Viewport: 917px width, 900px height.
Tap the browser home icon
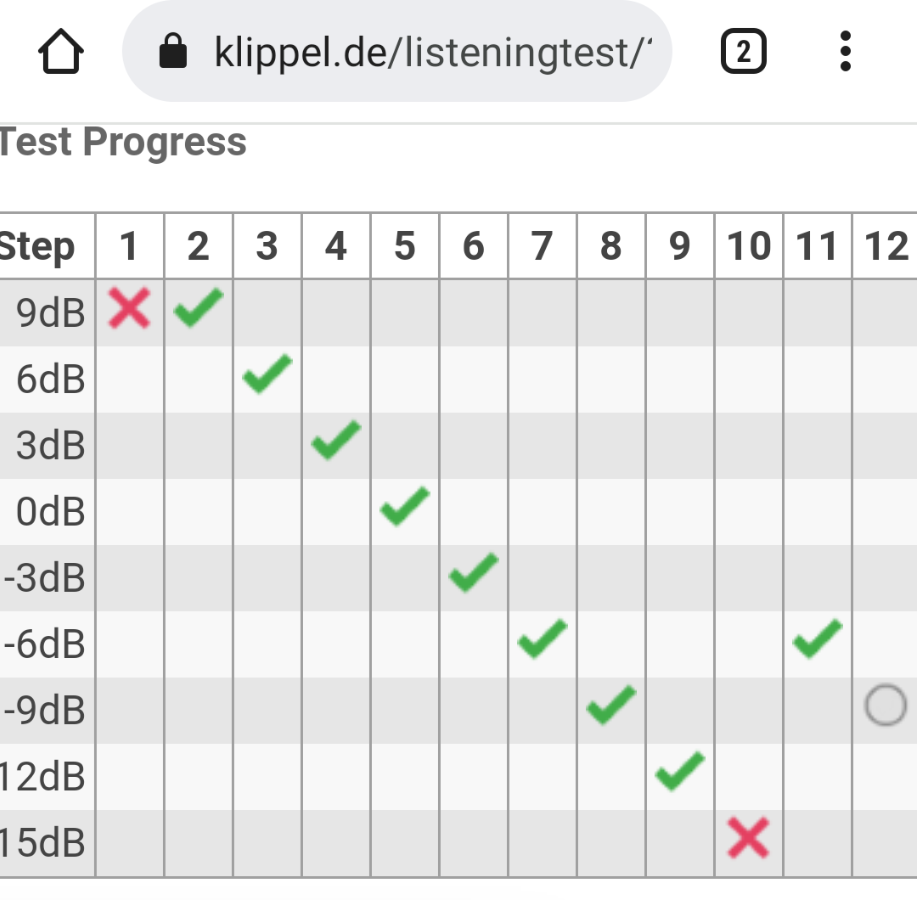[60, 51]
